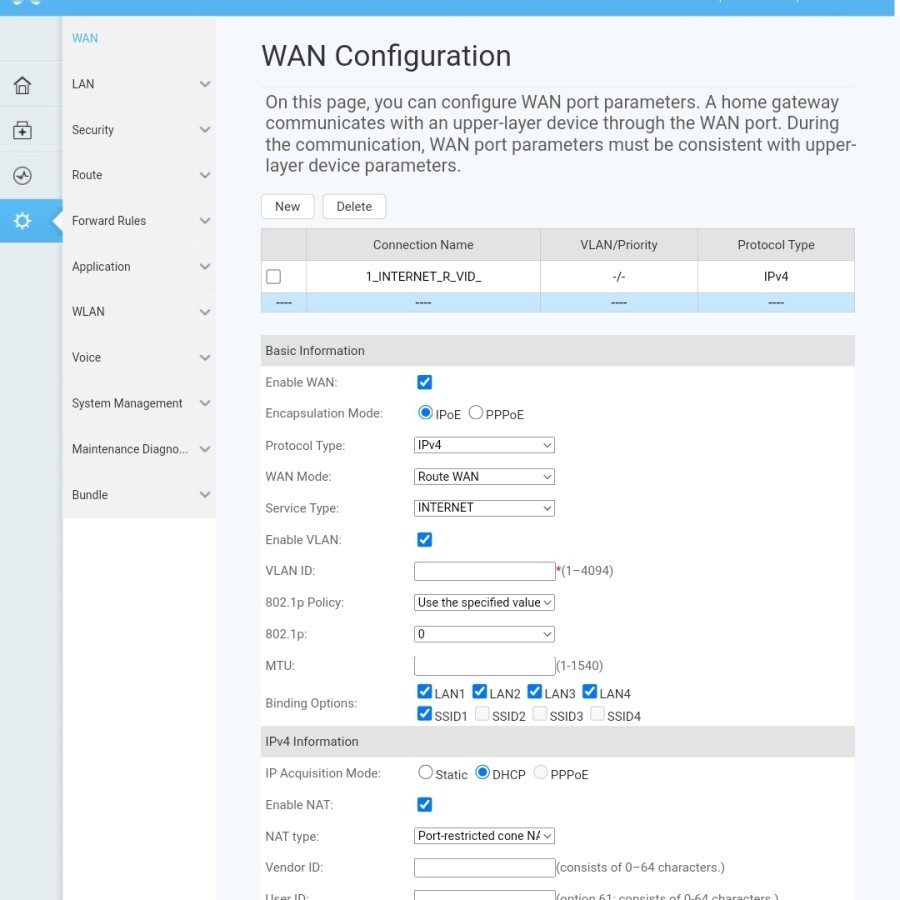This screenshot has width=900, height=900.
Task: Open the NAT type dropdown
Action: pos(484,836)
